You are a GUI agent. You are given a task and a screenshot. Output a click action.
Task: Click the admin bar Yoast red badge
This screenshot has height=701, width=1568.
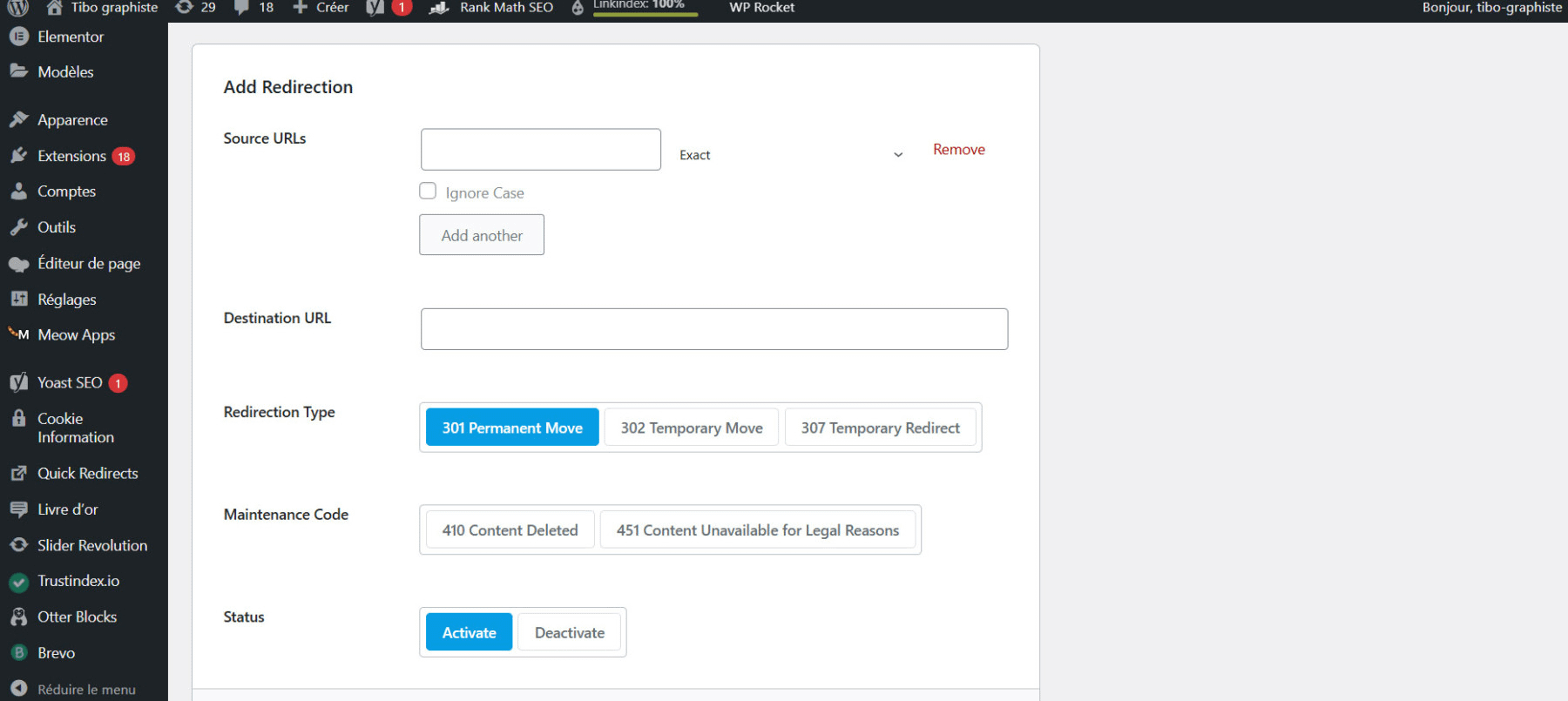pos(402,7)
